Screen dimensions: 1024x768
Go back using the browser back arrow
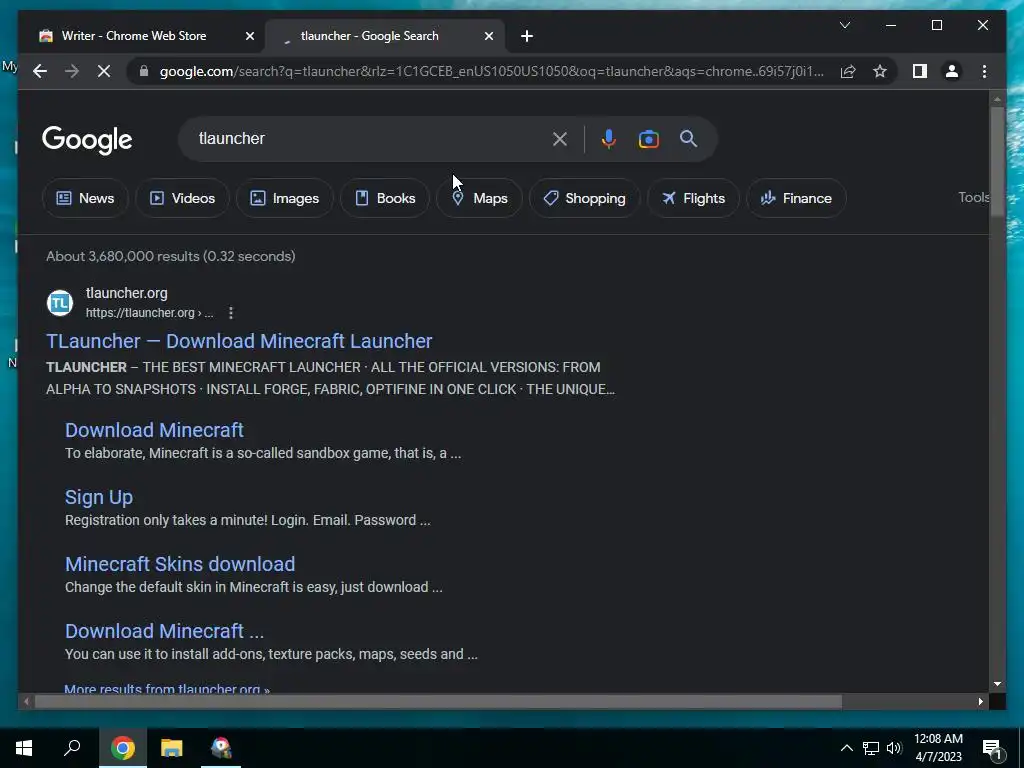[x=40, y=71]
